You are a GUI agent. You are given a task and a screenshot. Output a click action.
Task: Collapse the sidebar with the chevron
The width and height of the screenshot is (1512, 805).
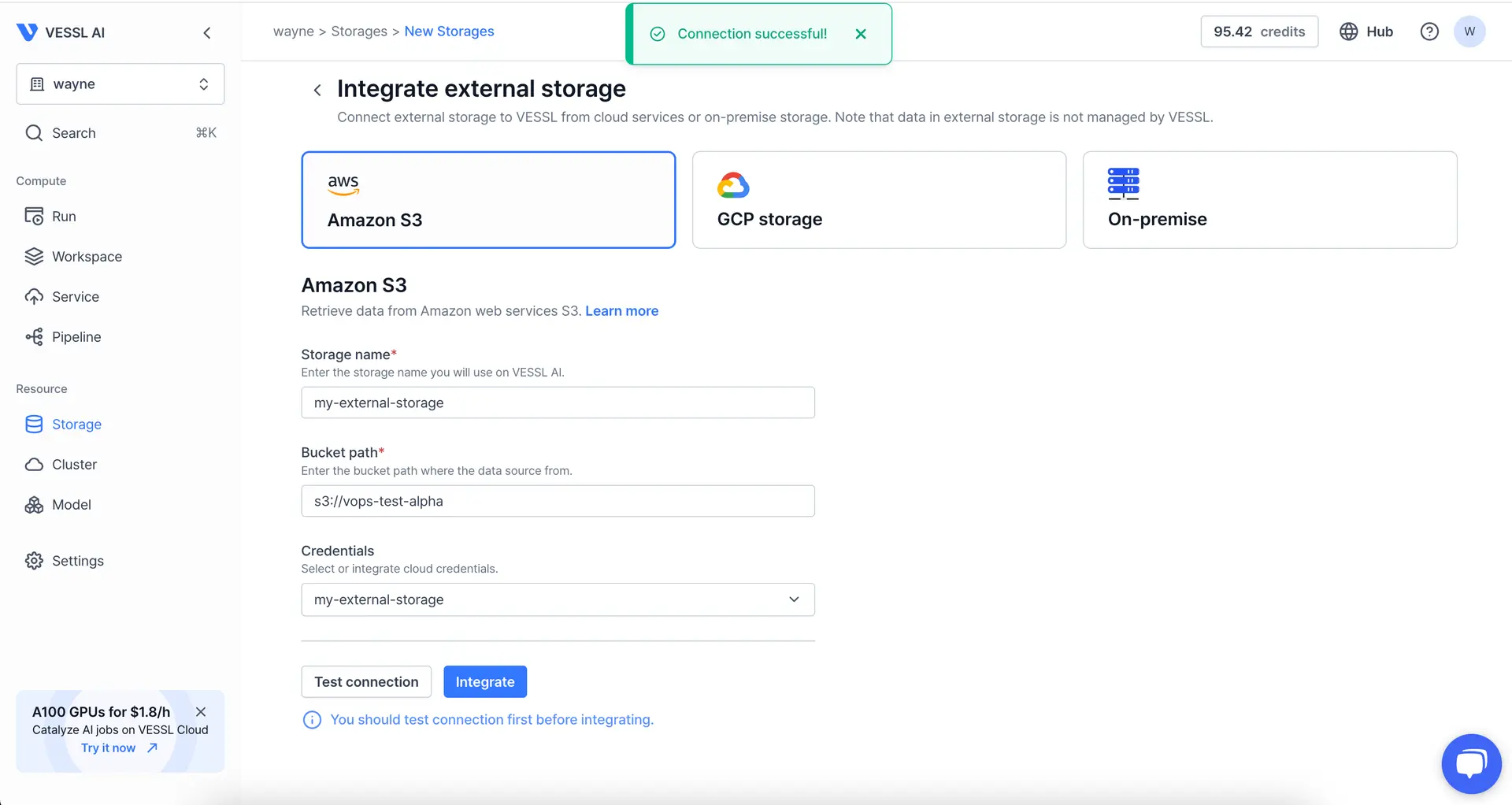tap(207, 32)
